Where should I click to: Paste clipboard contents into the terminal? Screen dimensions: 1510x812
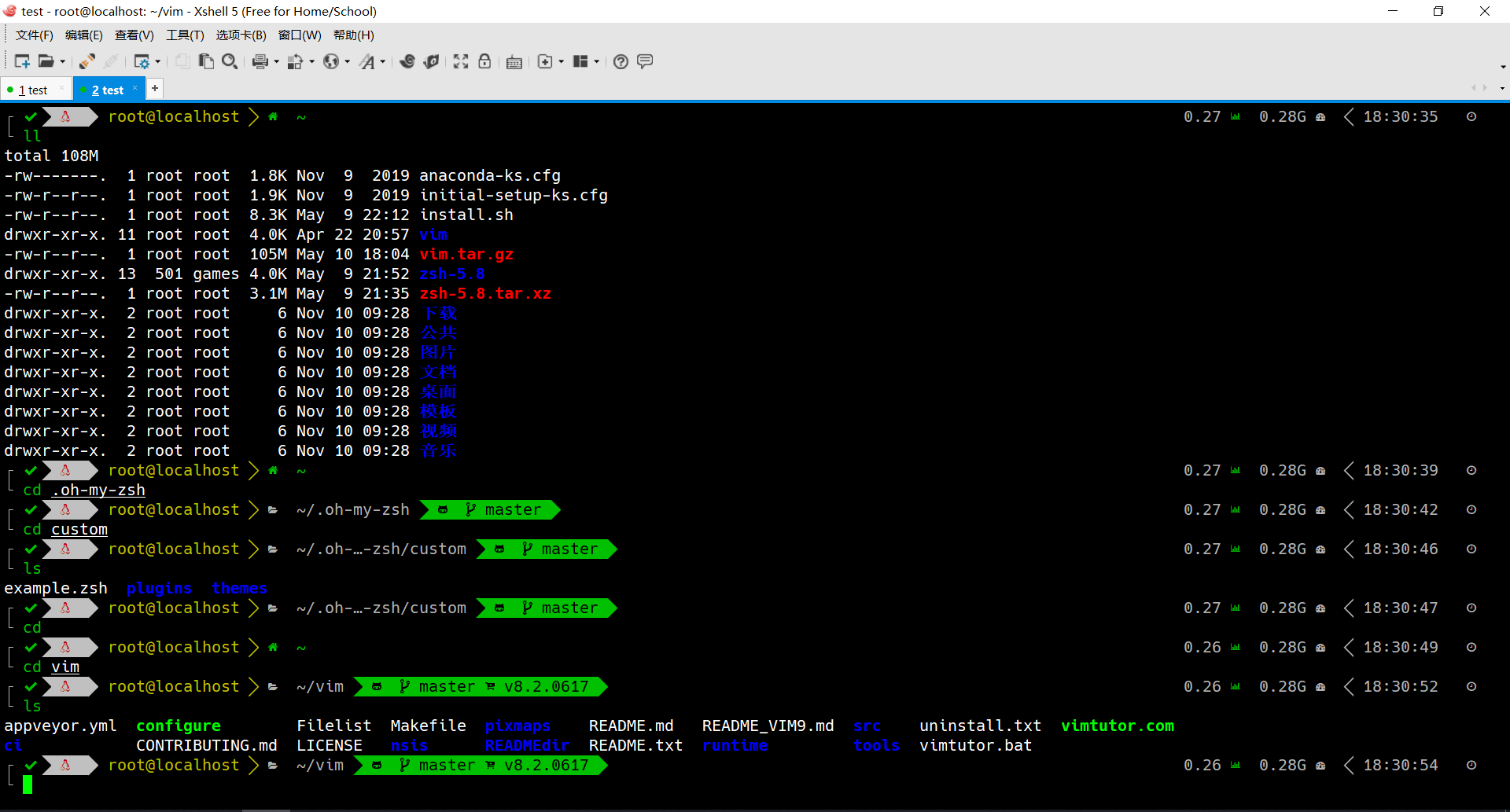(205, 61)
